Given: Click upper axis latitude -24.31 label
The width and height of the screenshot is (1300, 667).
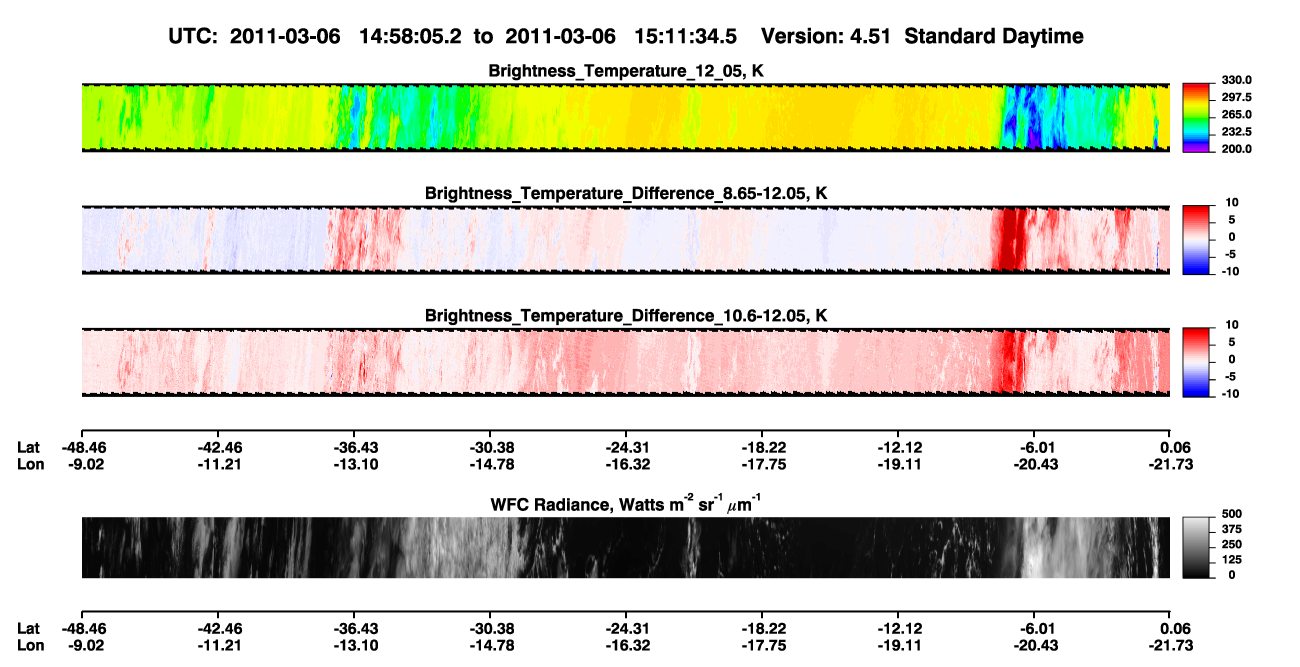Looking at the screenshot, I should tap(626, 447).
